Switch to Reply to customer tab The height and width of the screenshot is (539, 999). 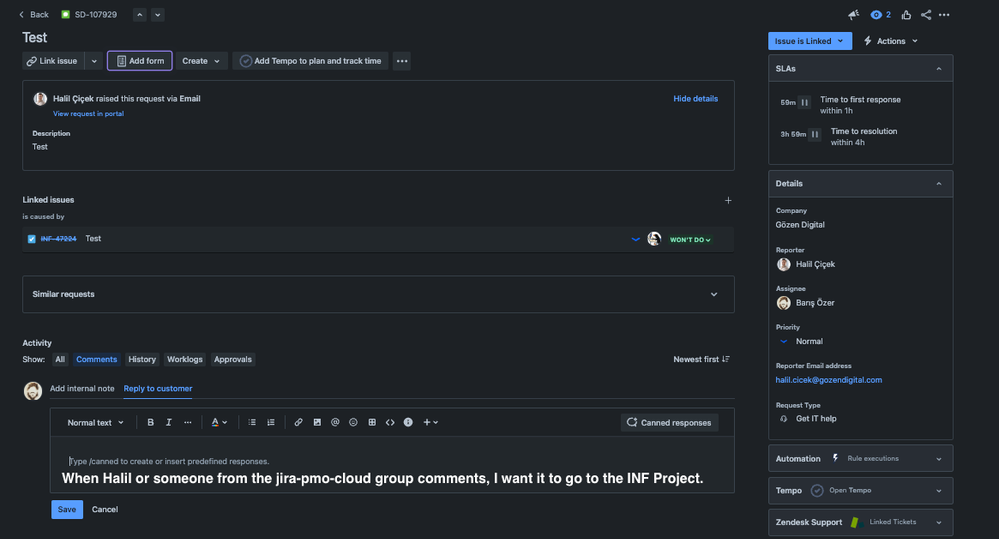(x=158, y=389)
